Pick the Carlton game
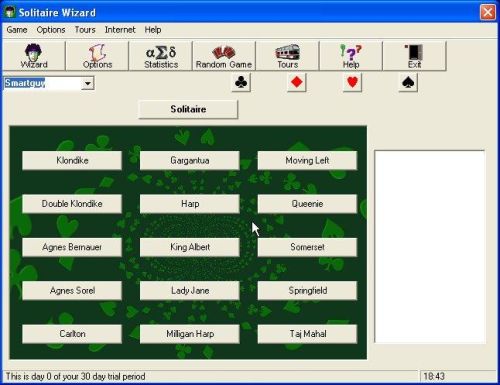 (x=72, y=334)
